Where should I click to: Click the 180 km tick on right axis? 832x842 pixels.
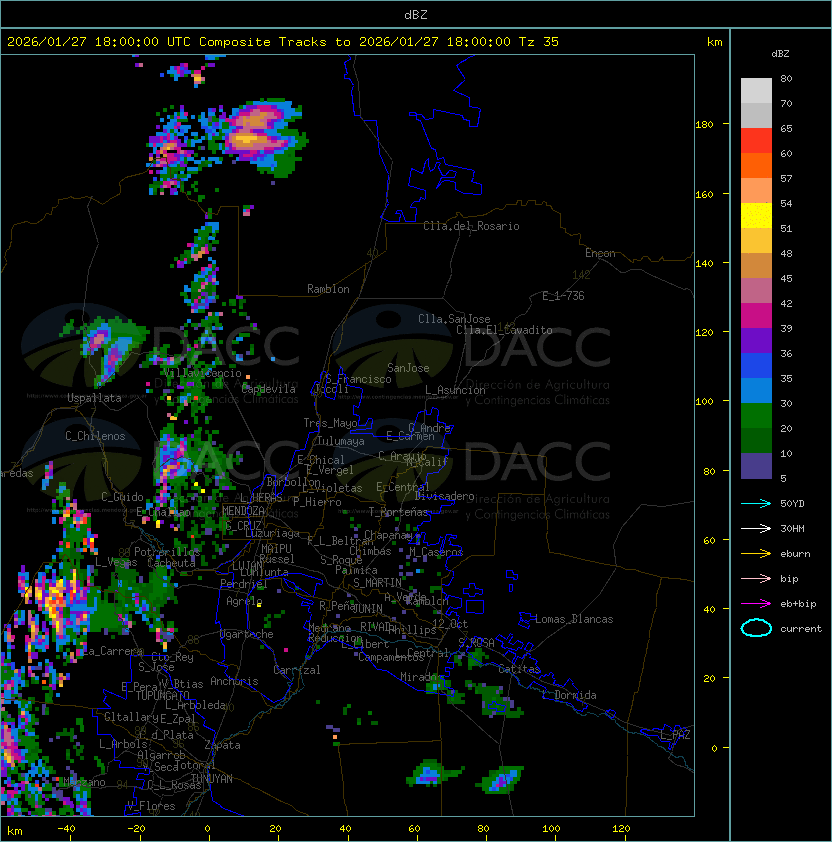pos(704,124)
